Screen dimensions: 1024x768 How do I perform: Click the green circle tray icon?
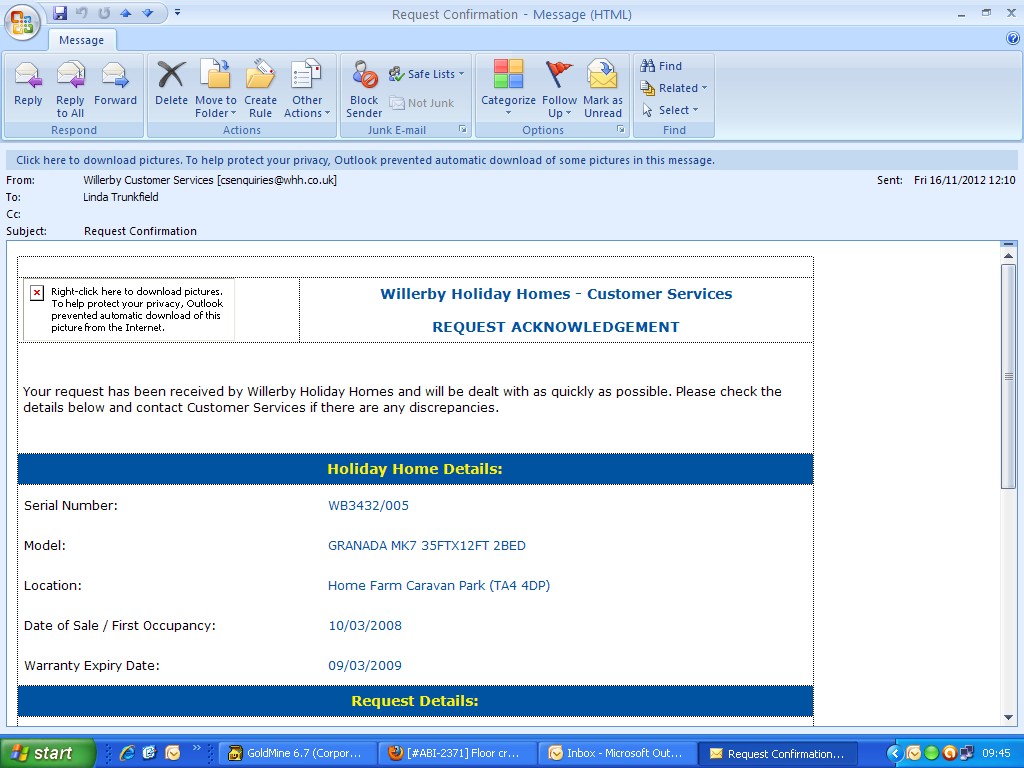[x=931, y=753]
